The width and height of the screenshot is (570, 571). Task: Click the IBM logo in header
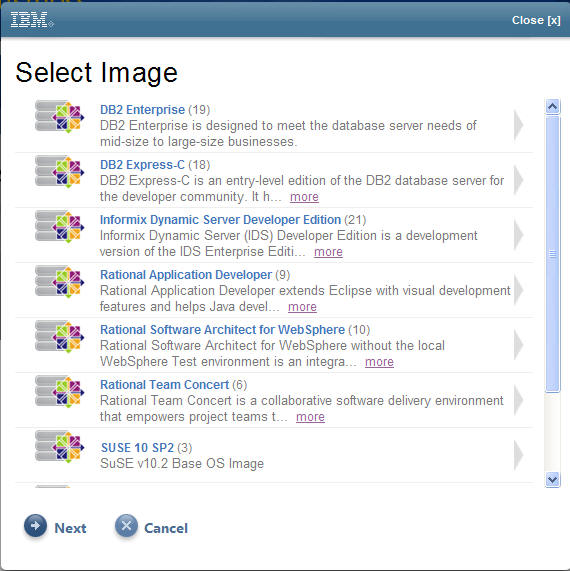[x=32, y=20]
